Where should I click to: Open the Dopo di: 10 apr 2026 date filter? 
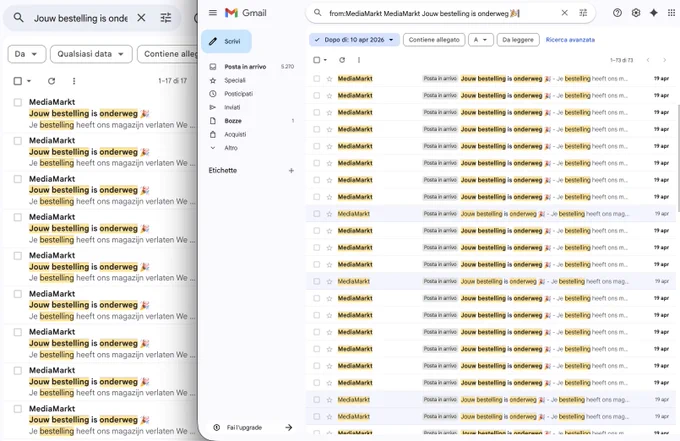point(354,40)
